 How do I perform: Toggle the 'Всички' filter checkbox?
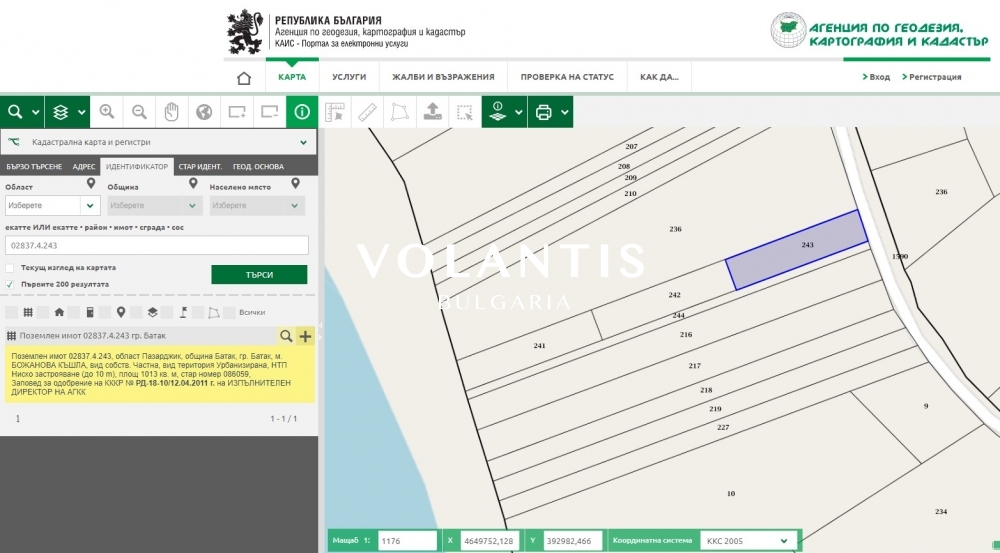pyautogui.click(x=229, y=313)
